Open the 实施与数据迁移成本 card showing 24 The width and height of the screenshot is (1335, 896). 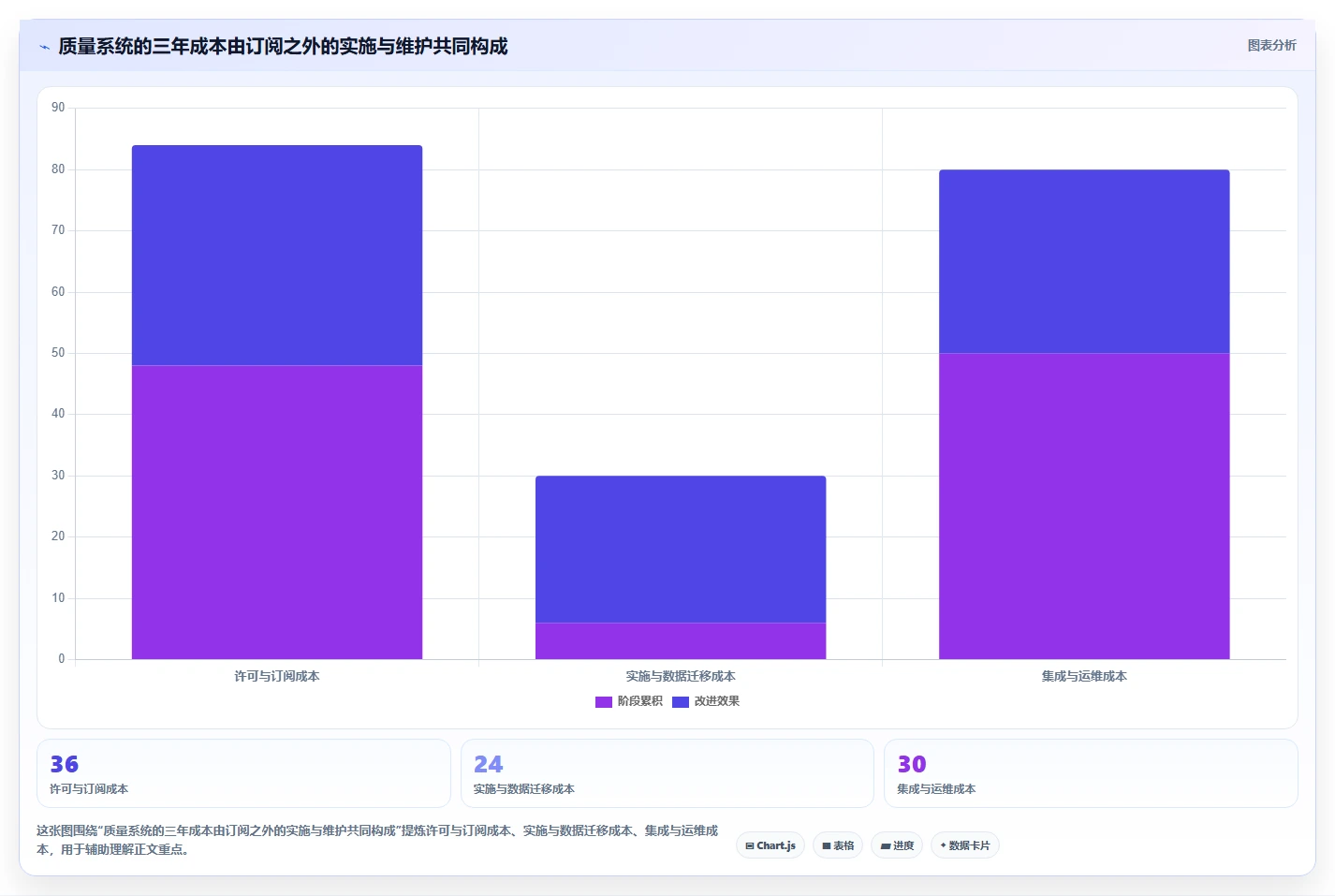tap(667, 773)
